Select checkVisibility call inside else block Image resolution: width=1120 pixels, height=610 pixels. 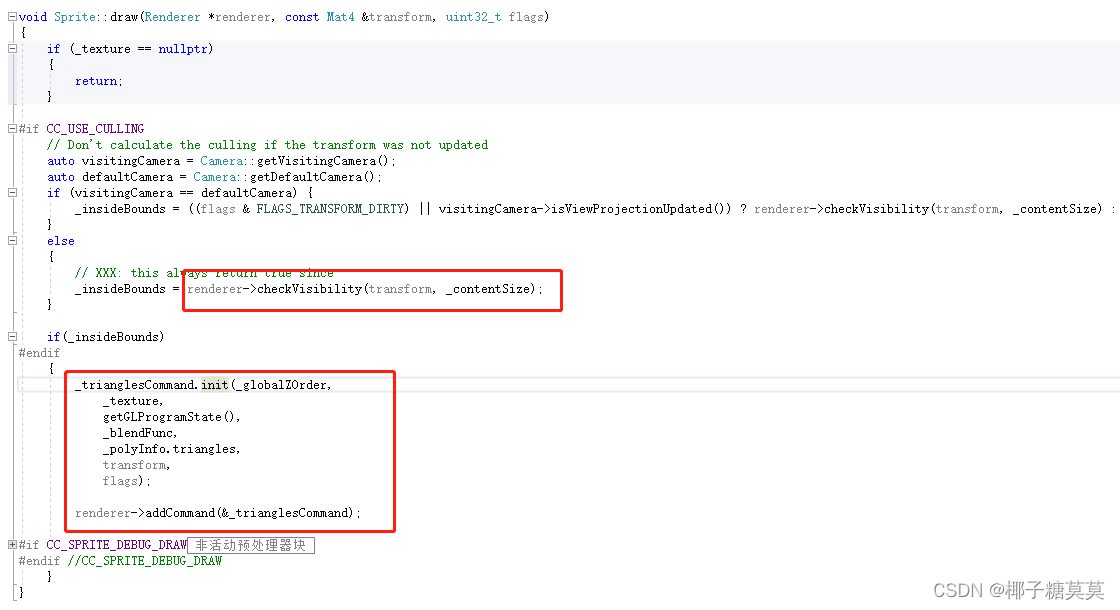coord(309,289)
